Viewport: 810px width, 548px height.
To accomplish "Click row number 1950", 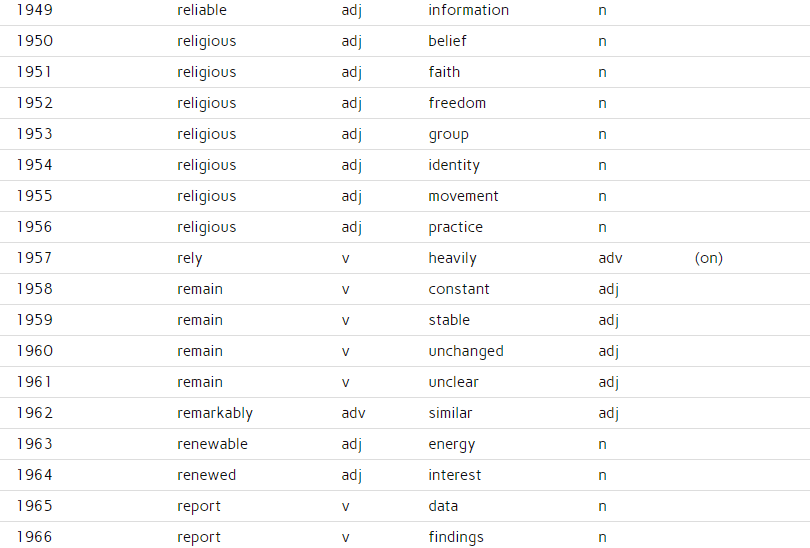I will 35,41.
